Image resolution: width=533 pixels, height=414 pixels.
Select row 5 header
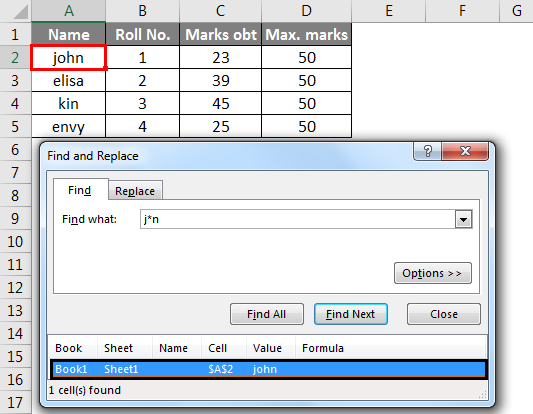point(15,126)
